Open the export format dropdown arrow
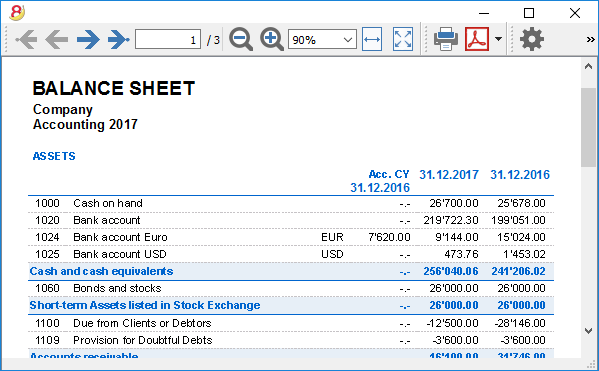 [498, 39]
